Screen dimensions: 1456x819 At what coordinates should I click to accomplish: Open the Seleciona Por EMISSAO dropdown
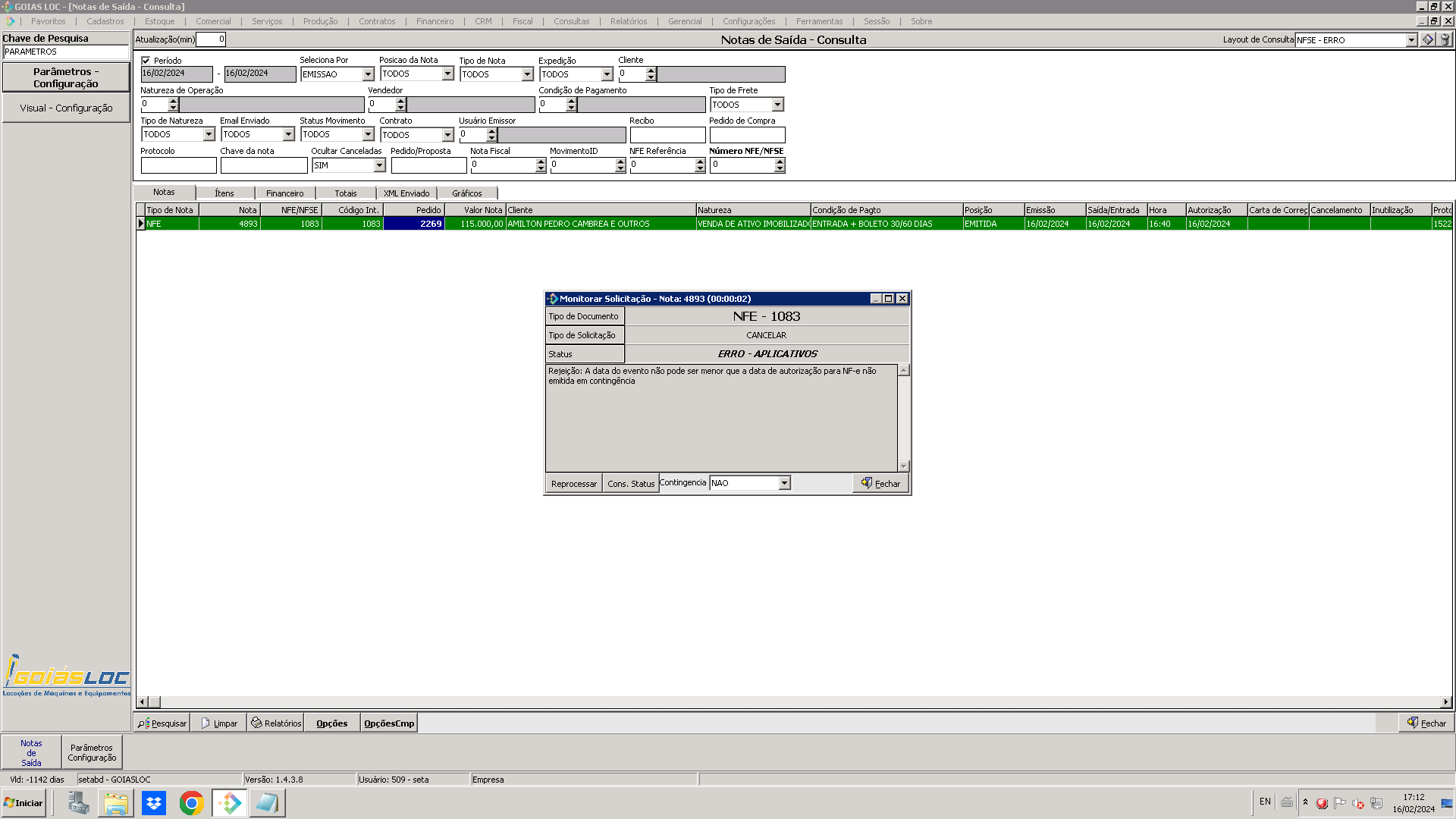point(368,74)
